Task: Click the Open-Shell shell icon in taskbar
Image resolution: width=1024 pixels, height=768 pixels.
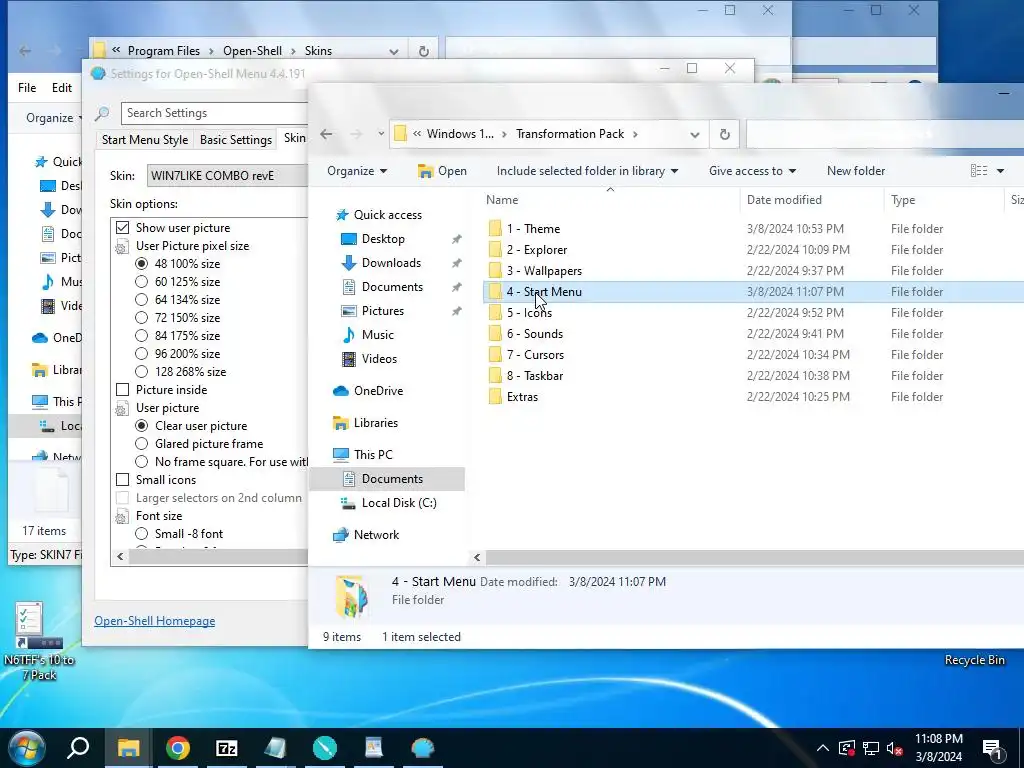Action: tap(423, 748)
